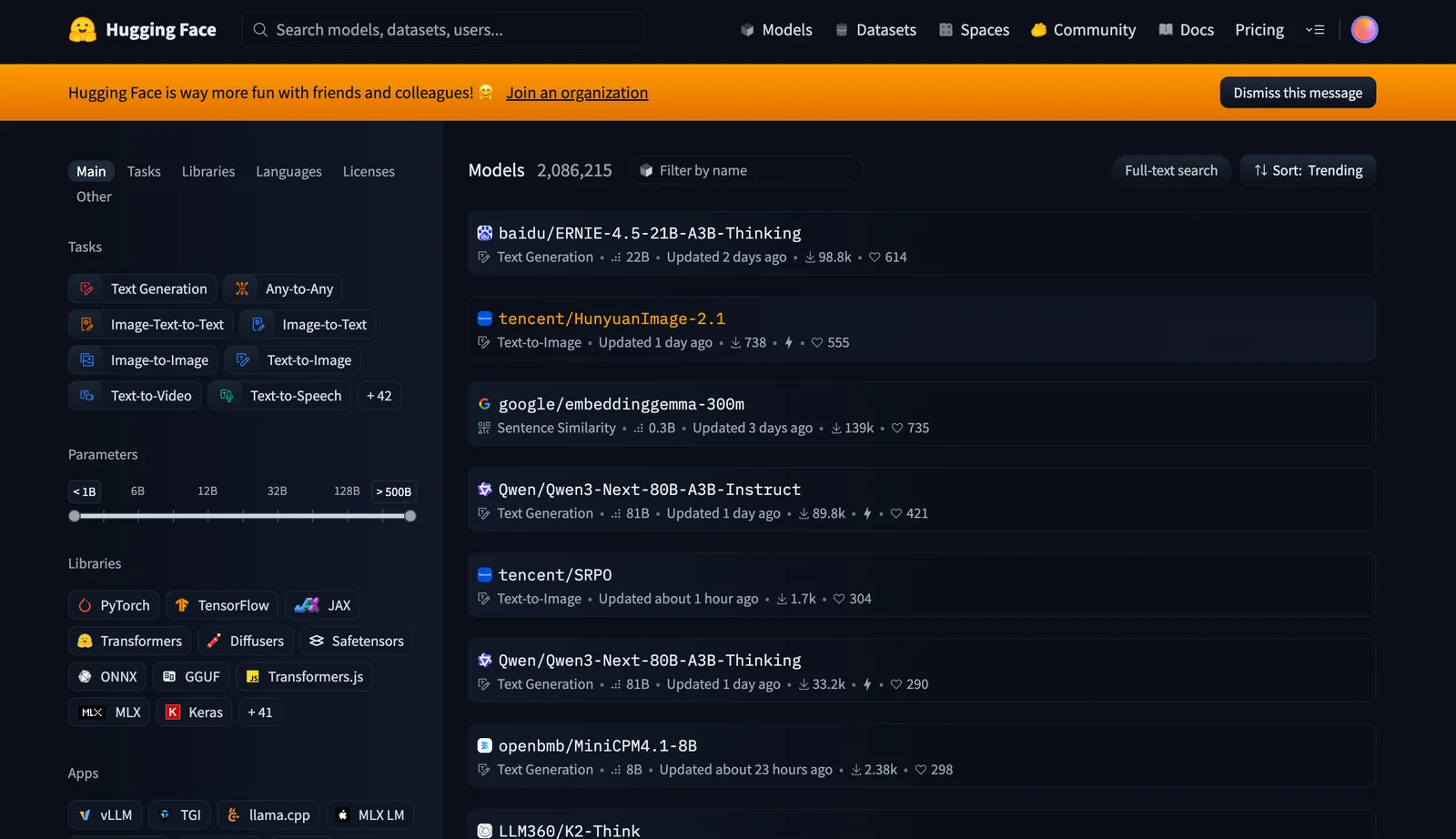Click the Filter by name field
The width and height of the screenshot is (1456, 839).
point(746,170)
